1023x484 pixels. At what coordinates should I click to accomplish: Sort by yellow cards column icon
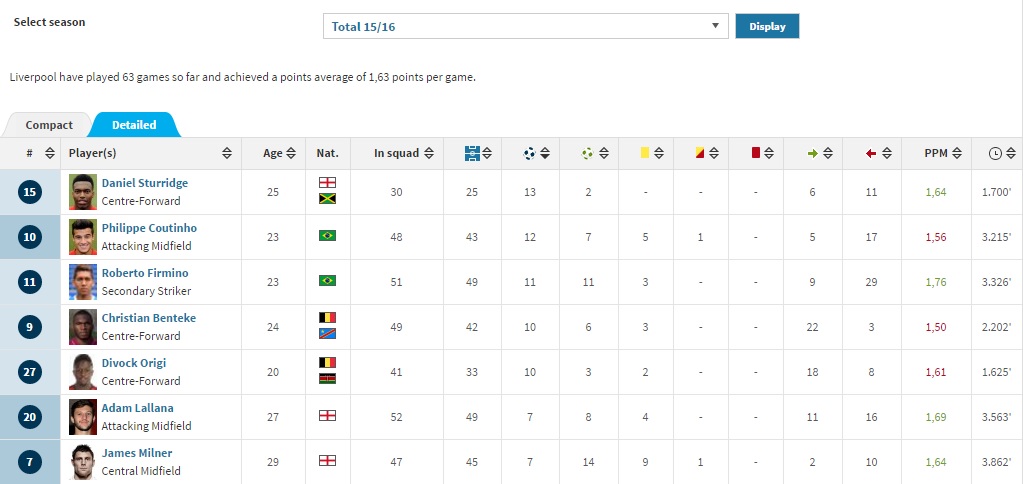(645, 153)
